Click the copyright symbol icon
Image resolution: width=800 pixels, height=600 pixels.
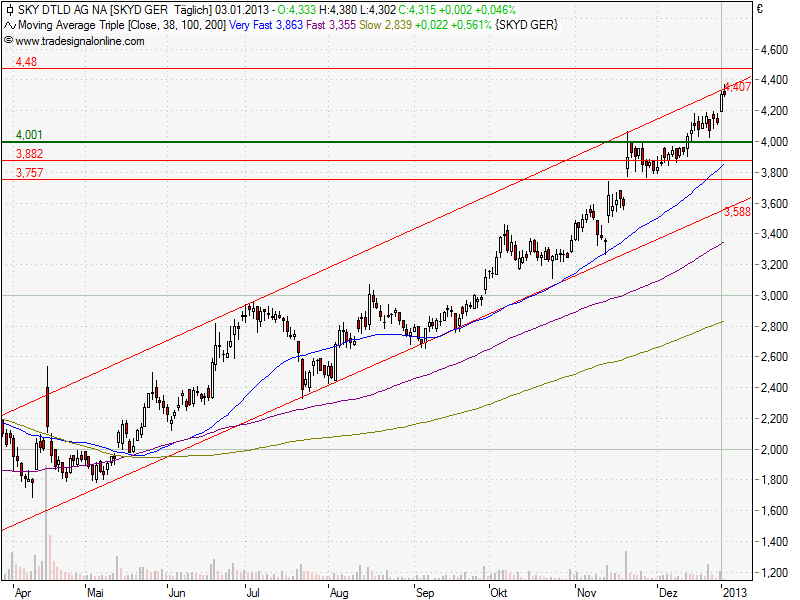(x=8, y=40)
